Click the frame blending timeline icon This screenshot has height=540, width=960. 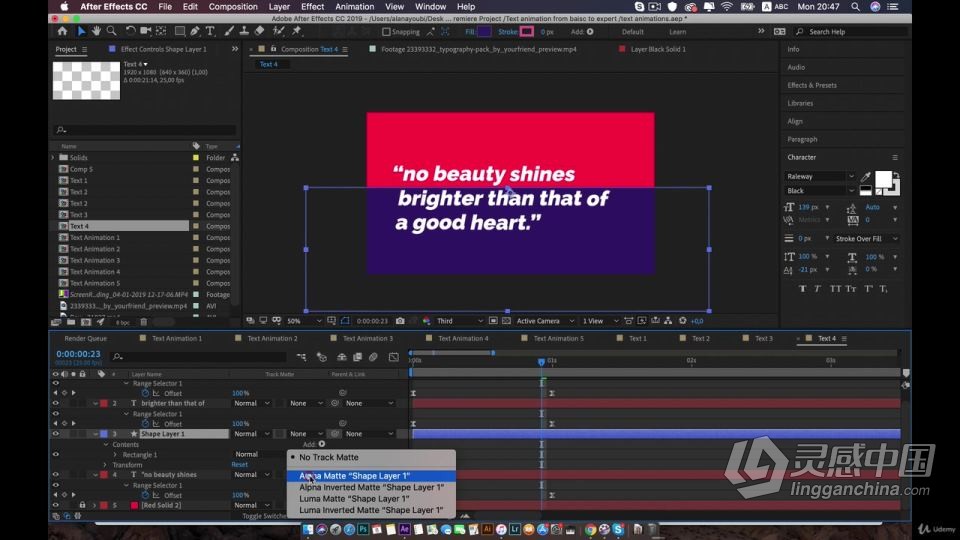358,357
